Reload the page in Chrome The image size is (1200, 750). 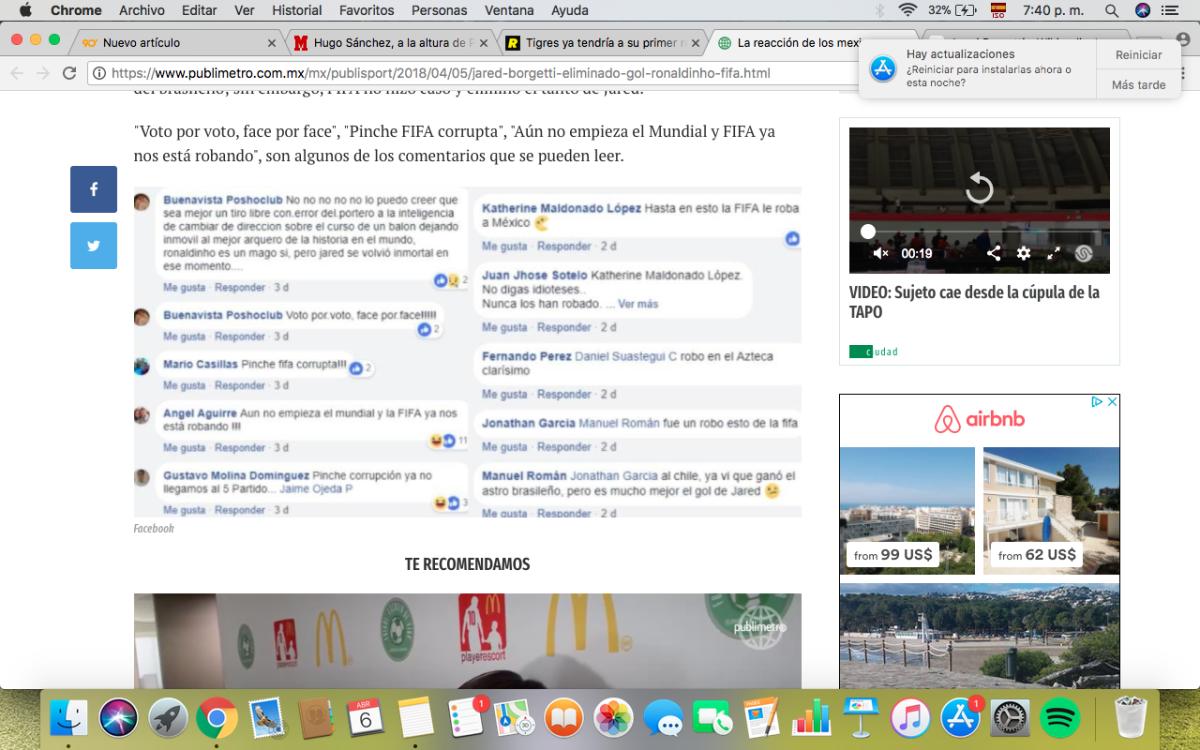tap(69, 73)
